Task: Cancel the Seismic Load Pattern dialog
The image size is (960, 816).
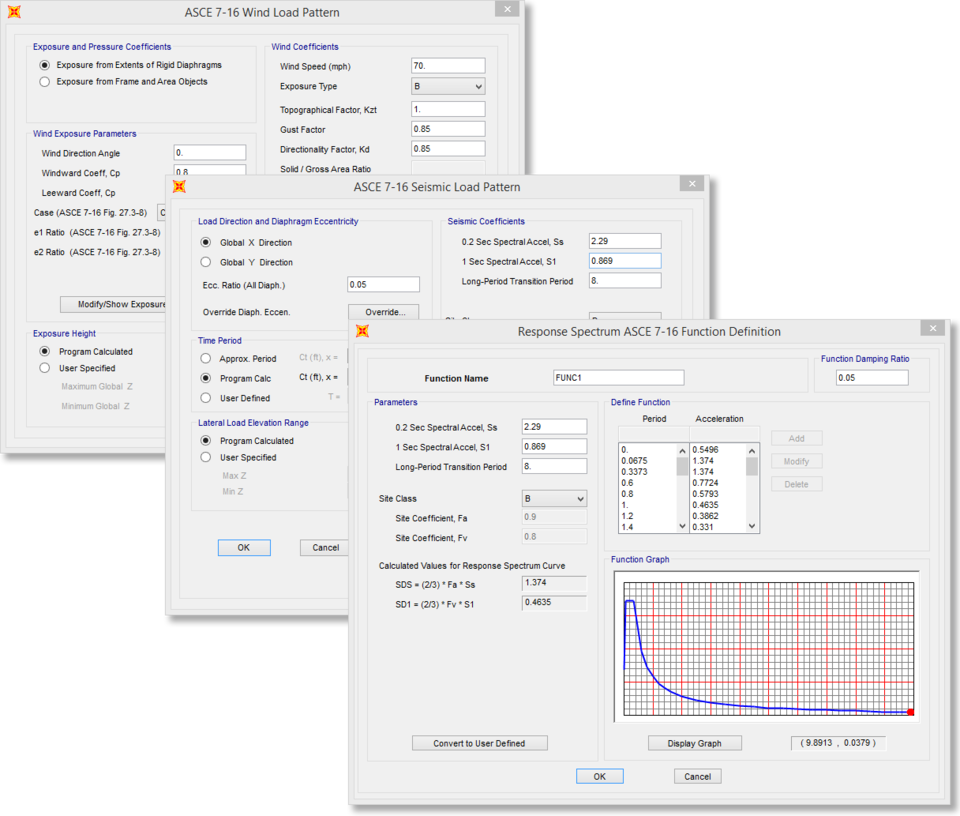Action: pyautogui.click(x=325, y=547)
